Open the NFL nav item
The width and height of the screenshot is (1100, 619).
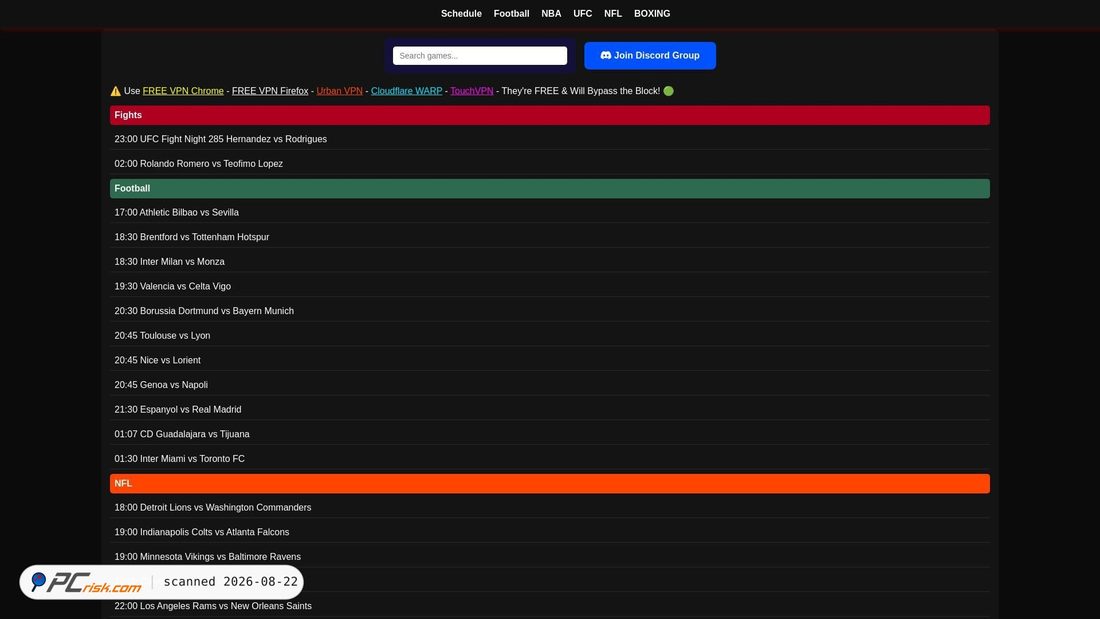pos(612,13)
